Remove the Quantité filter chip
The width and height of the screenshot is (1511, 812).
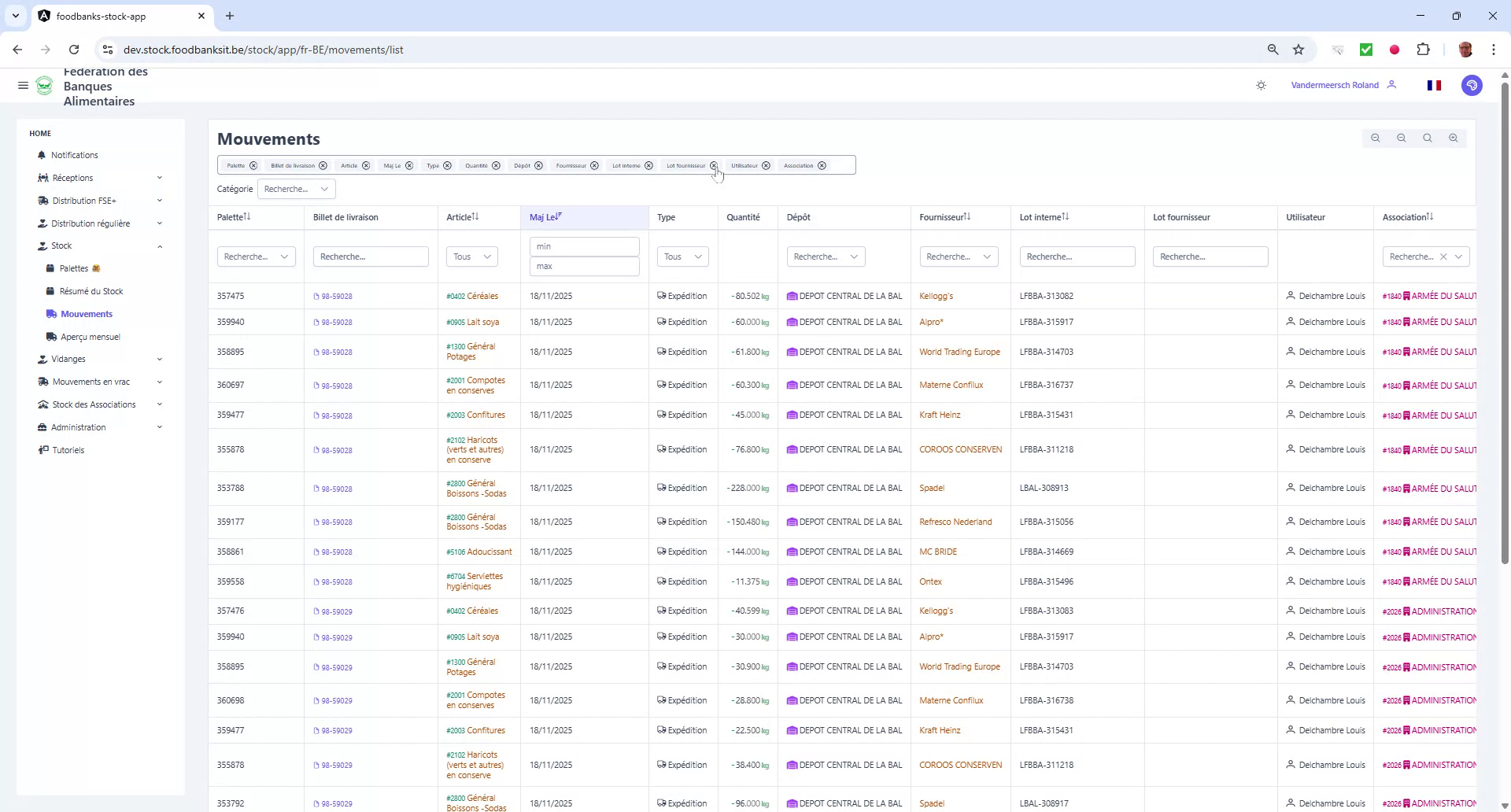(495, 165)
